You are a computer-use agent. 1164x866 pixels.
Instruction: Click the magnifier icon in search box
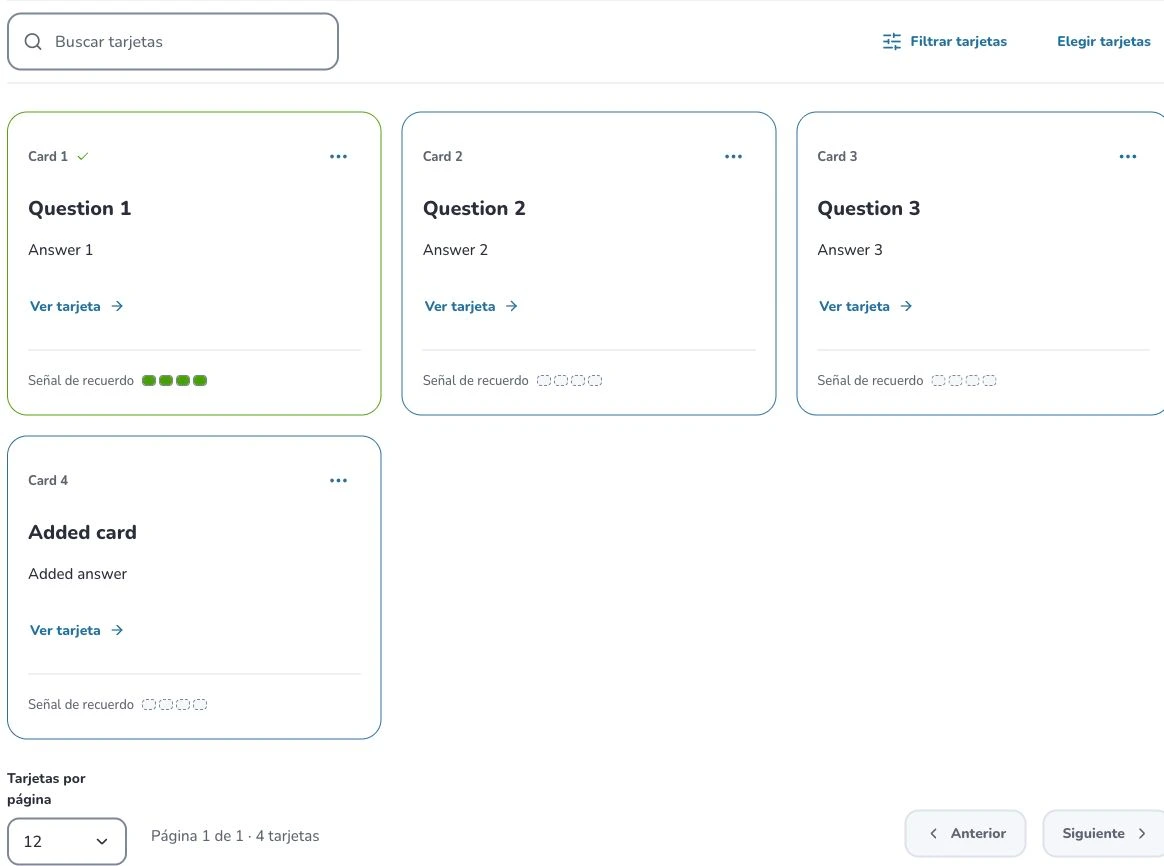33,42
